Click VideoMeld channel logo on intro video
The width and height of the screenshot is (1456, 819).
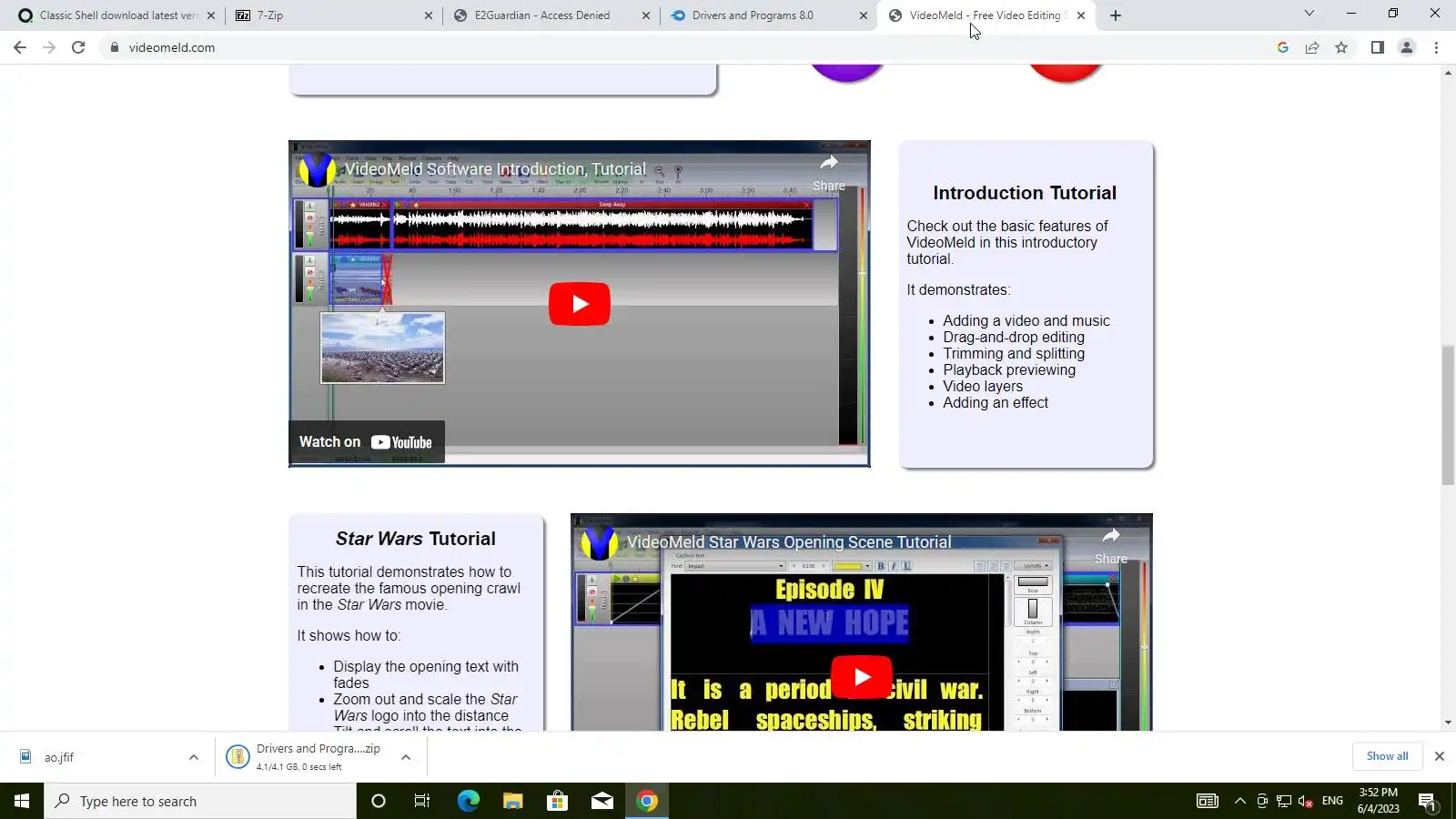317,170
